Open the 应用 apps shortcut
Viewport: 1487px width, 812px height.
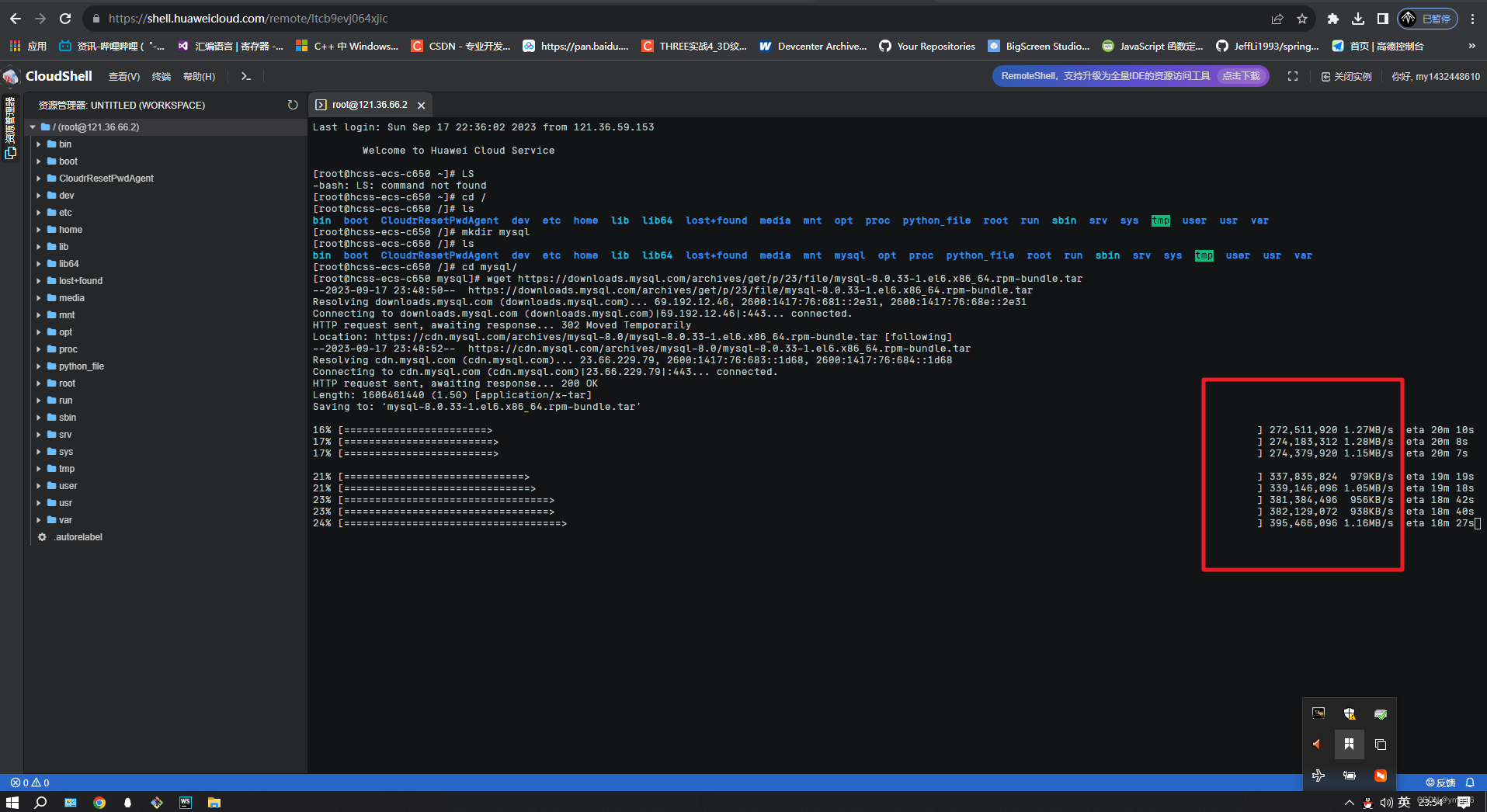pyautogui.click(x=28, y=46)
